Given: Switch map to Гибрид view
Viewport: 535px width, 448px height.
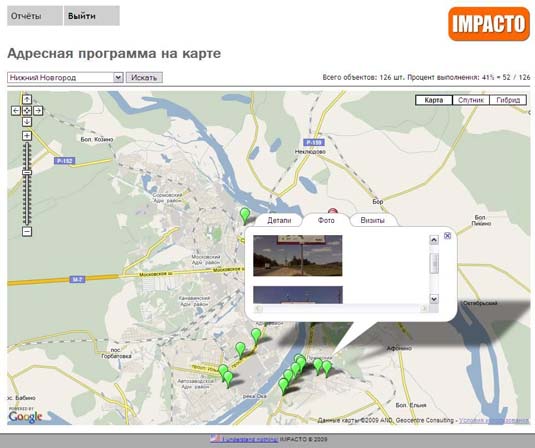Looking at the screenshot, I should coord(508,100).
